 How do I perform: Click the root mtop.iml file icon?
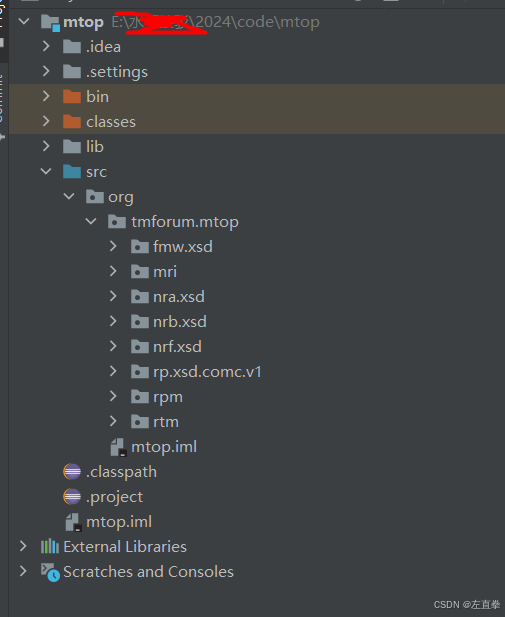tap(73, 522)
